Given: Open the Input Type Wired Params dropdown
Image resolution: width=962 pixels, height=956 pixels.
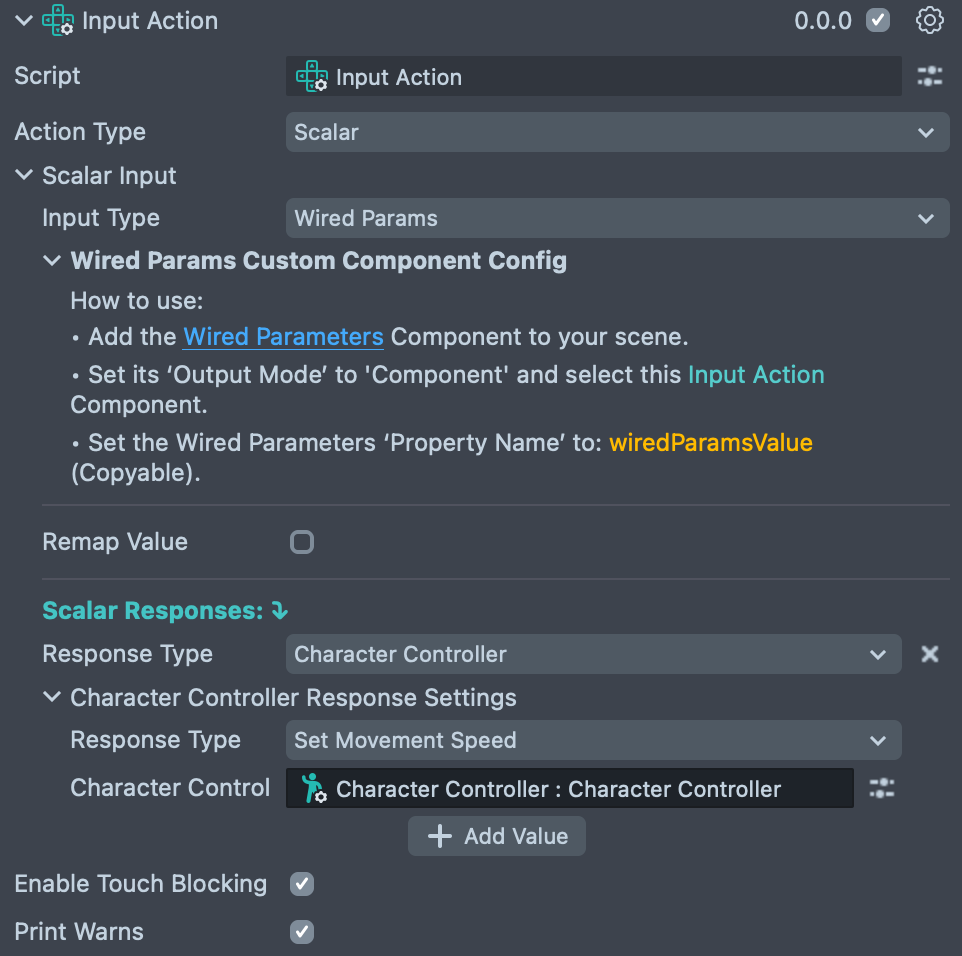Looking at the screenshot, I should pyautogui.click(x=617, y=218).
